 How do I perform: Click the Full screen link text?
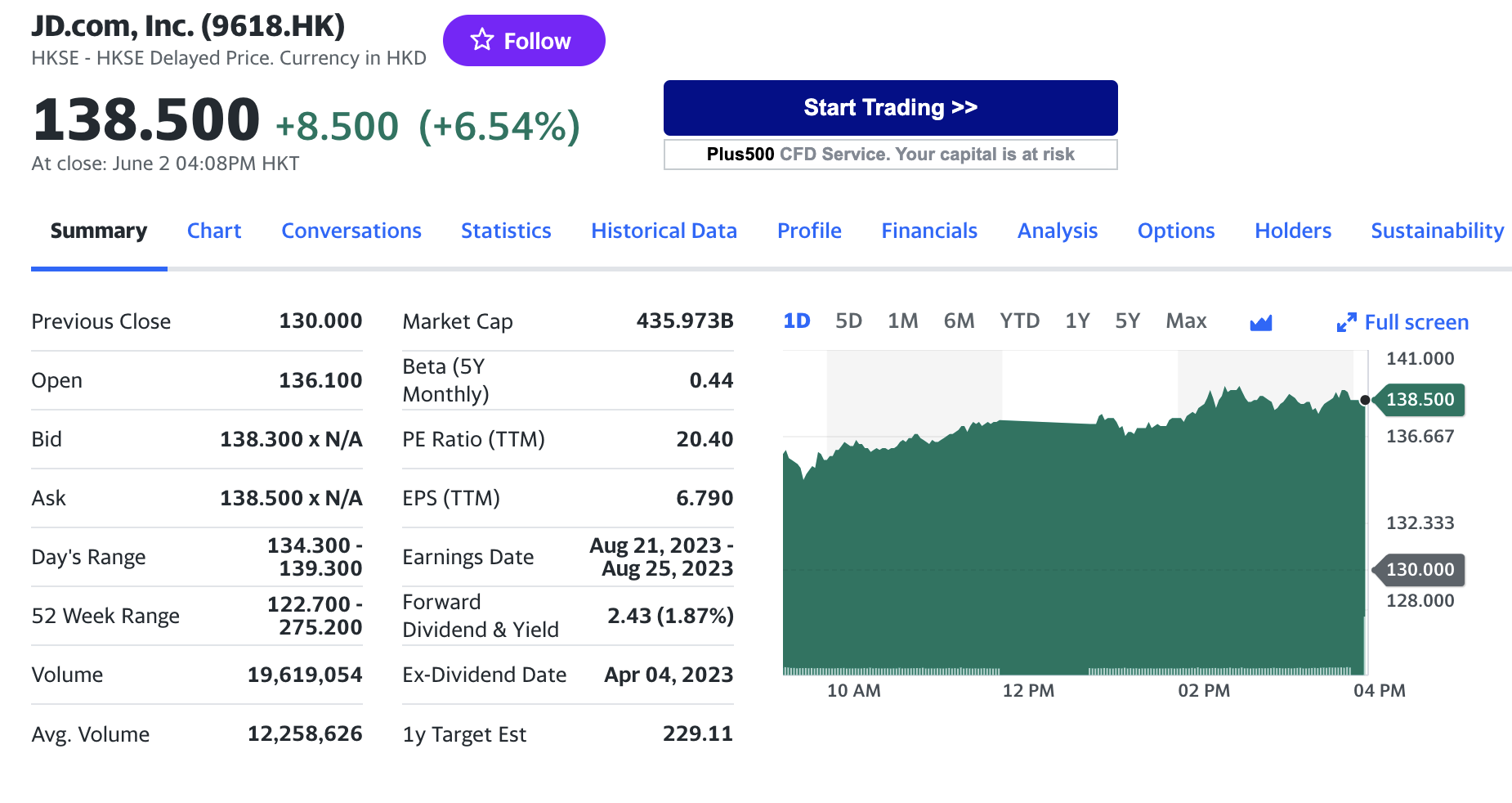point(1416,323)
